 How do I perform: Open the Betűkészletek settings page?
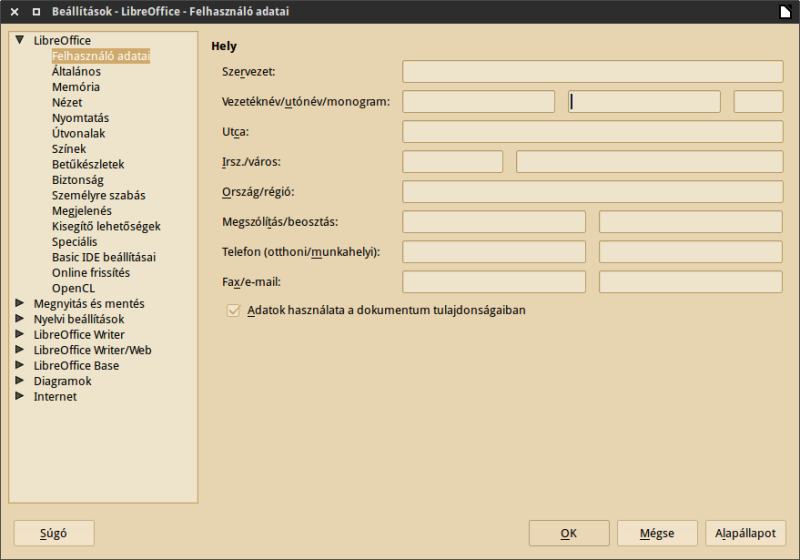tap(88, 164)
